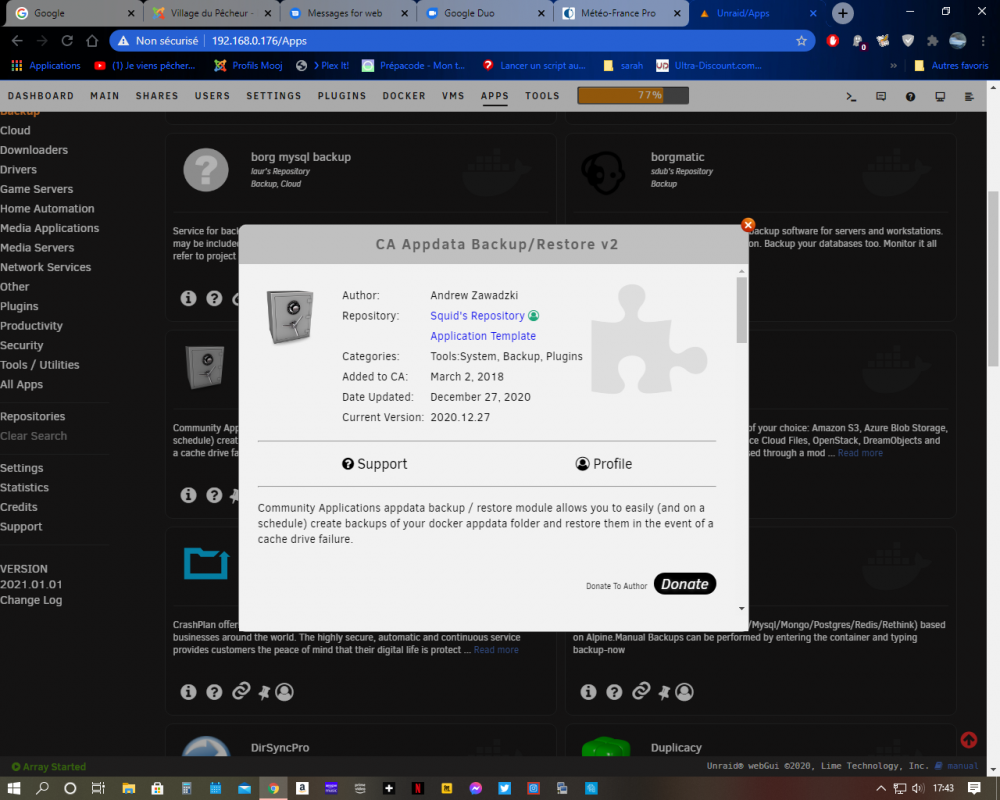
Task: Close the CA Appdata Backup popup
Action: (748, 225)
